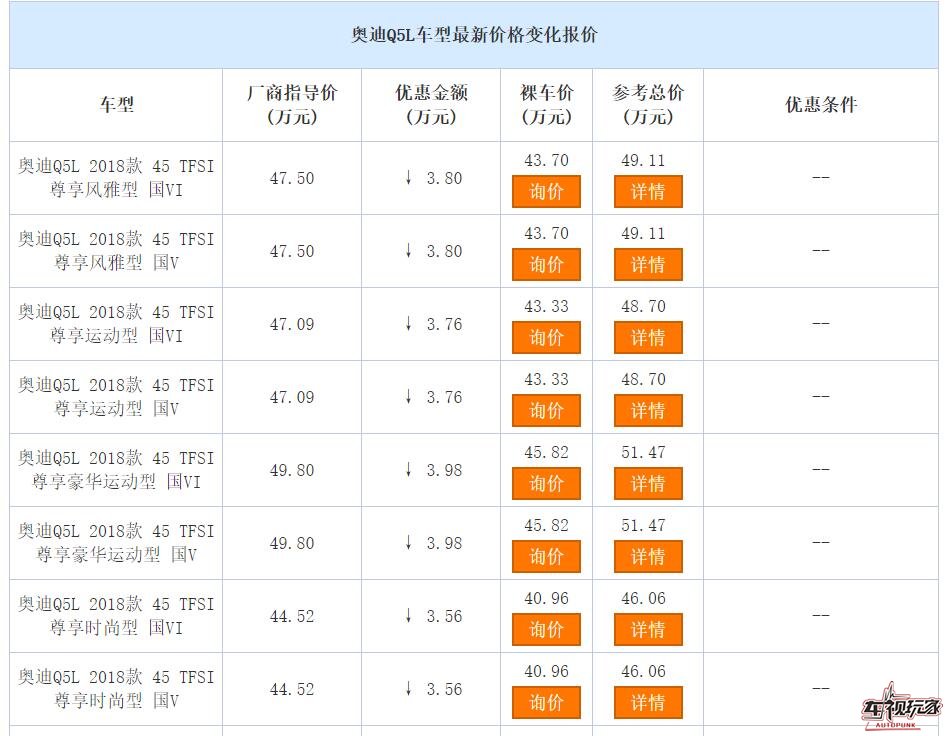Screen dimensions: 948x736
Task: Click 询价 for 尊享时尚型 国VI
Action: (546, 630)
